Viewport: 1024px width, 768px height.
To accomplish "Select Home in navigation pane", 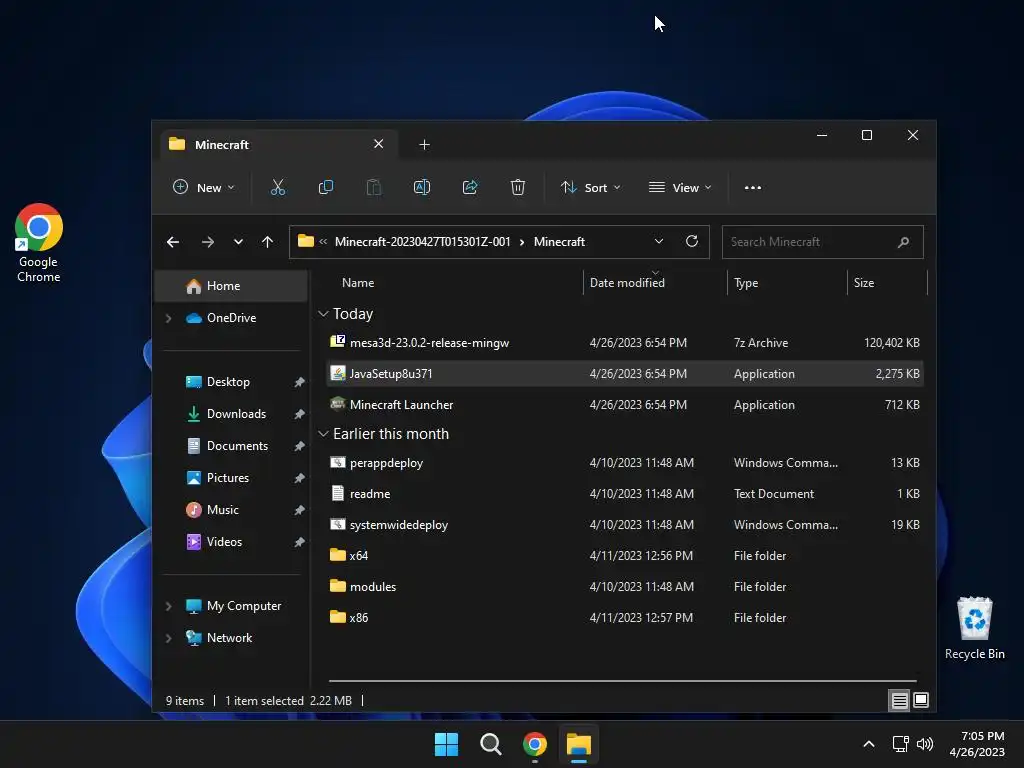I will (231, 286).
